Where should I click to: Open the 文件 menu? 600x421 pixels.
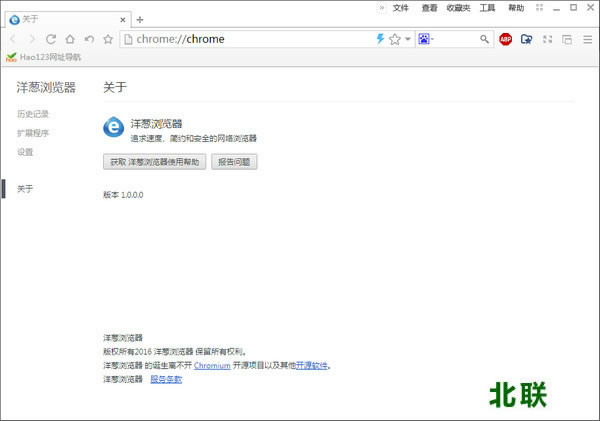point(401,7)
